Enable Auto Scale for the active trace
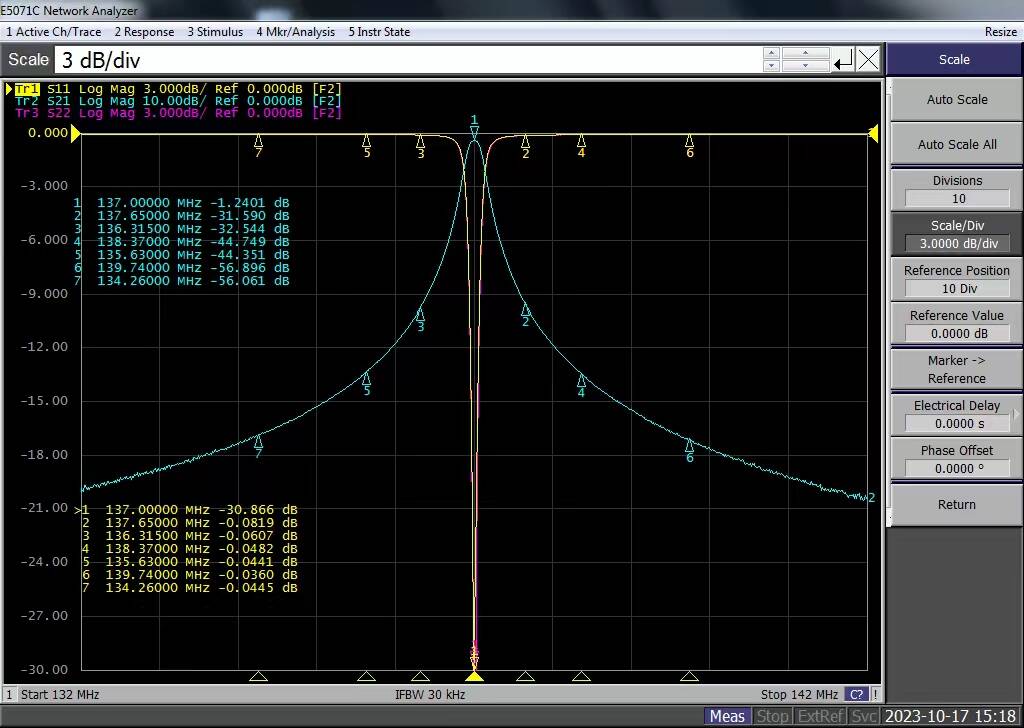Image resolution: width=1024 pixels, height=728 pixels. 954,99
